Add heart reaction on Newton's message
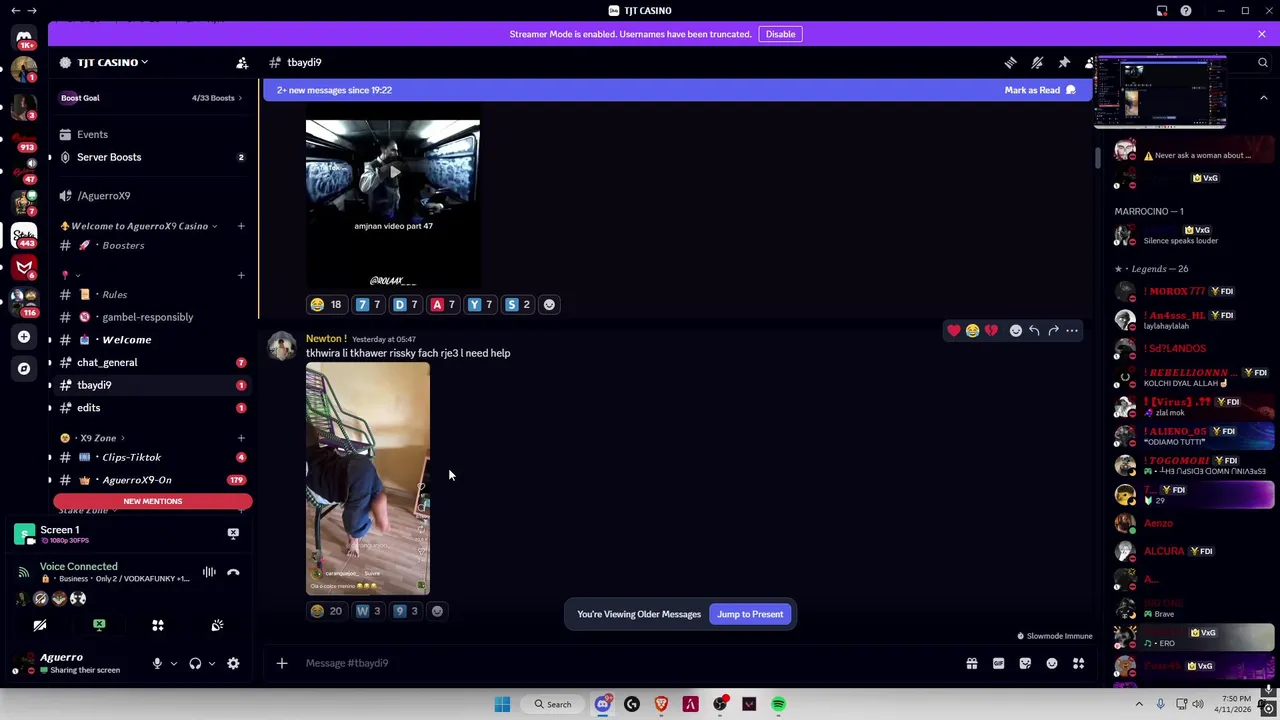Screen dimensions: 1280x720 (954, 330)
